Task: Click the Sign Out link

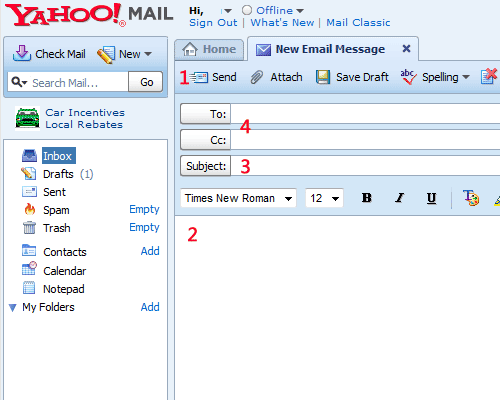Action: (213, 23)
